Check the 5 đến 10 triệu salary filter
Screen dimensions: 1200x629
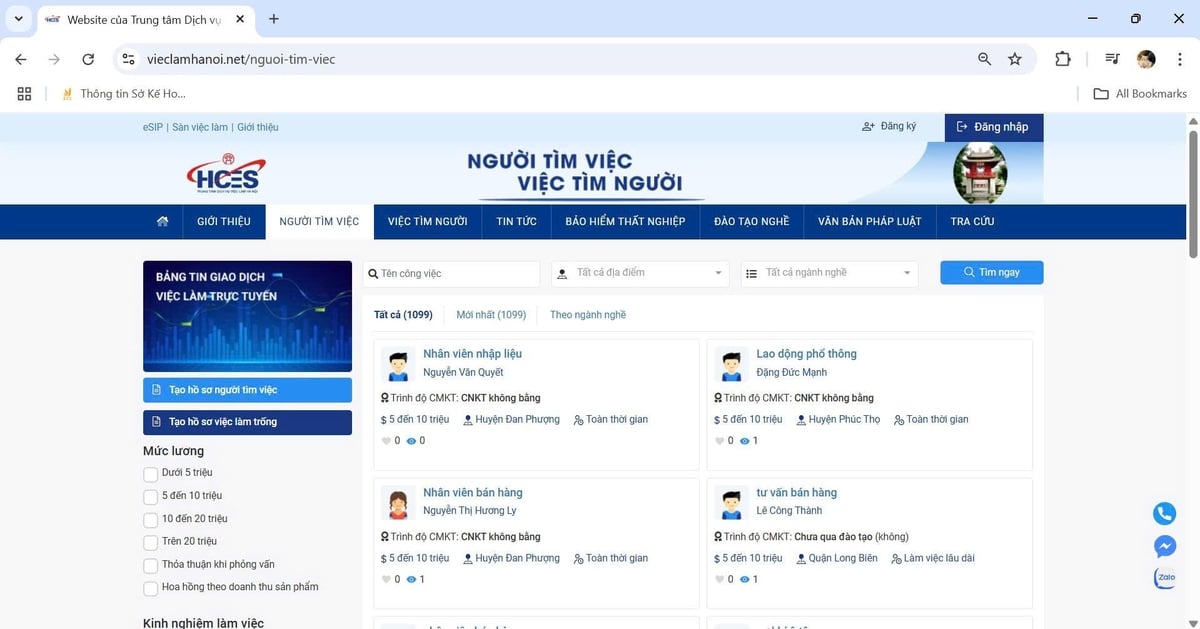151,496
